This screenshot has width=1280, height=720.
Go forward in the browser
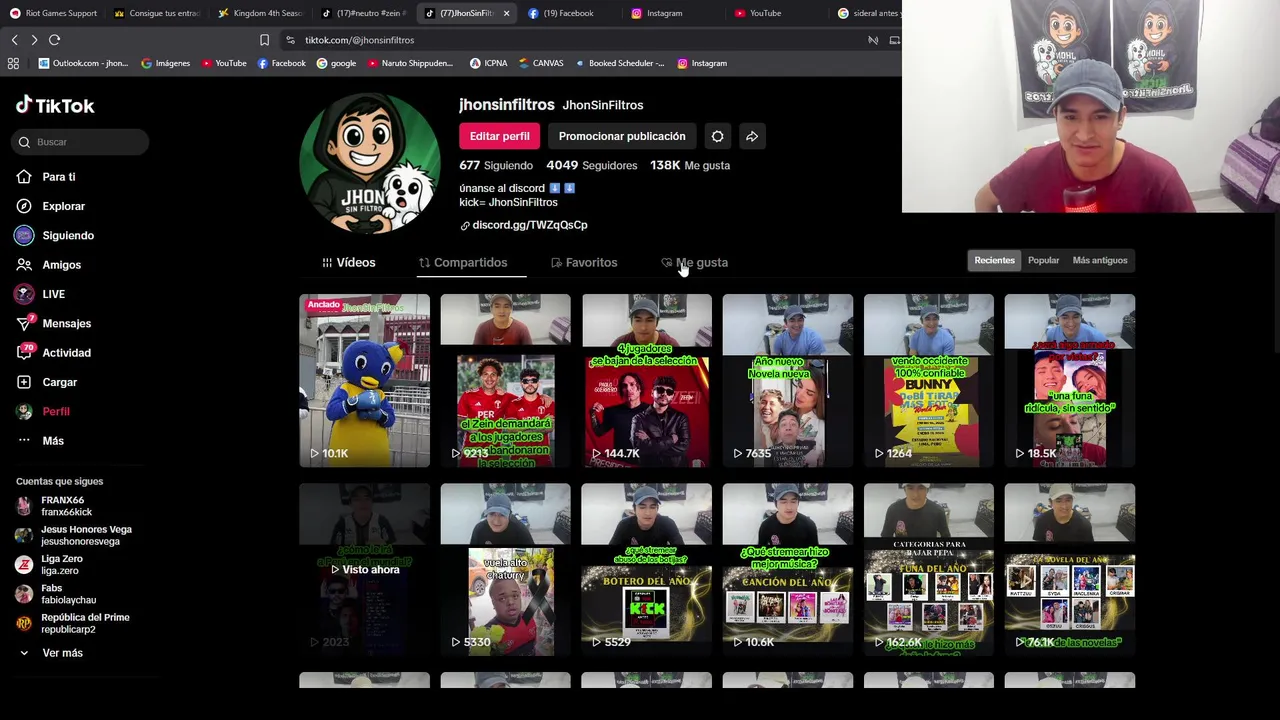(x=34, y=40)
